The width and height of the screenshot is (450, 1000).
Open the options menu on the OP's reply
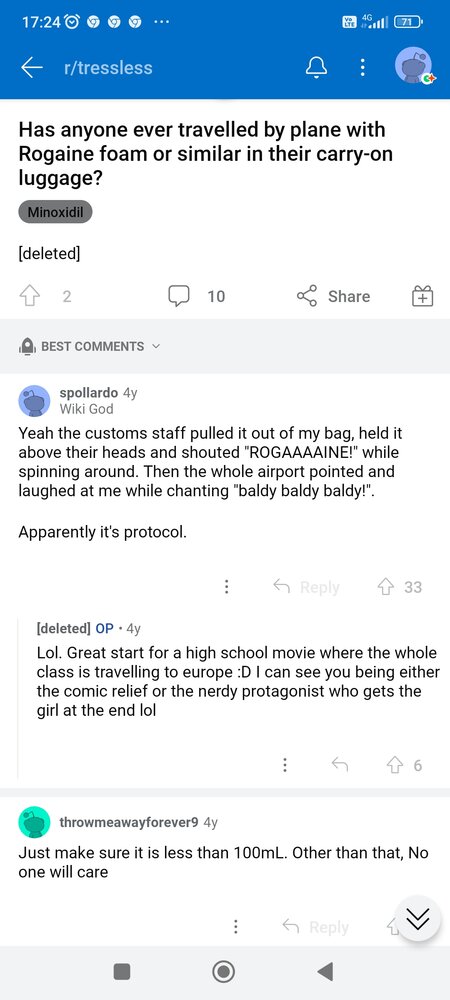[285, 765]
